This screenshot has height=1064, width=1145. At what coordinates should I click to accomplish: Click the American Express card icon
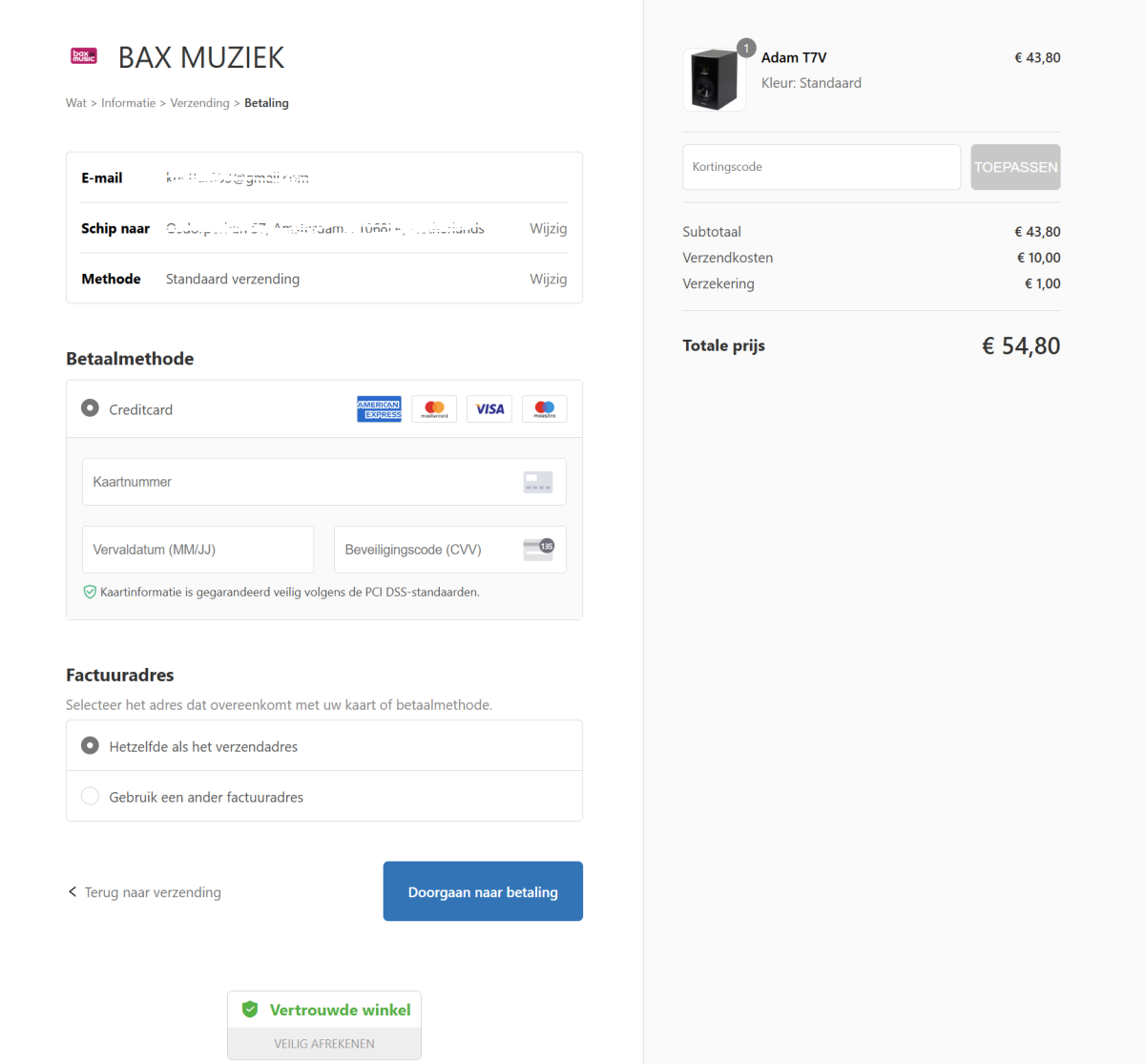coord(379,409)
